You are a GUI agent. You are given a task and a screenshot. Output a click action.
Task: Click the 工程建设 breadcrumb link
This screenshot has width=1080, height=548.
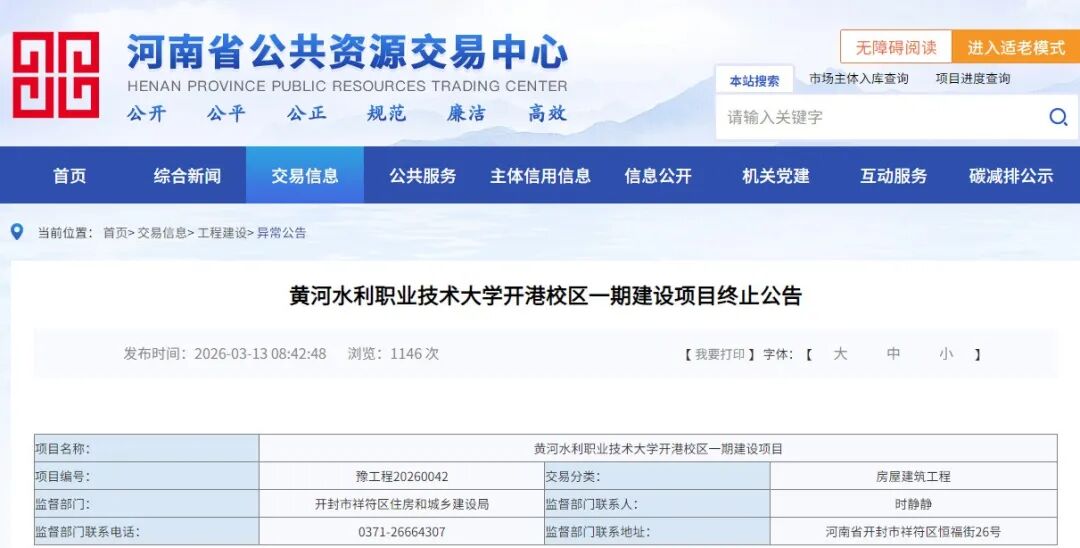point(222,233)
